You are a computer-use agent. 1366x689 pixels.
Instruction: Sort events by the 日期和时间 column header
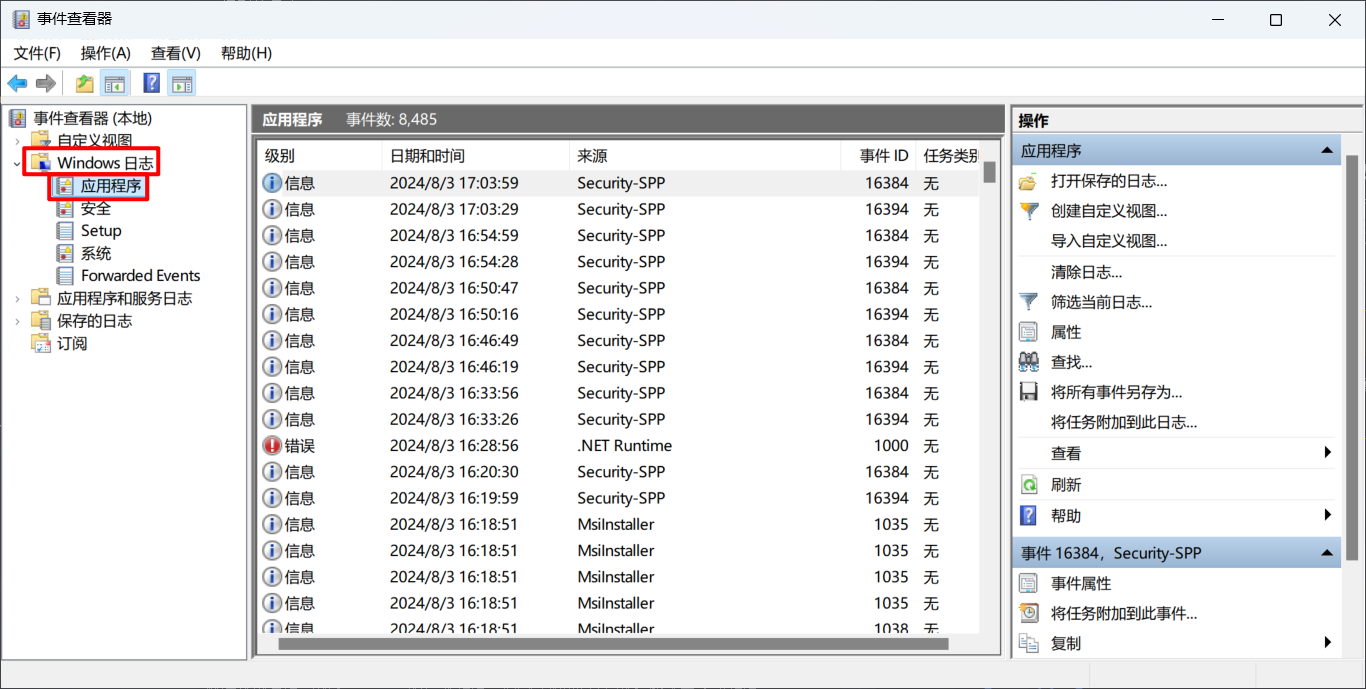tap(427, 156)
